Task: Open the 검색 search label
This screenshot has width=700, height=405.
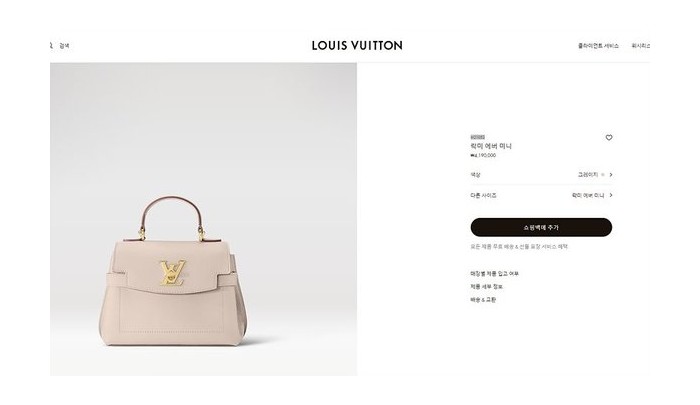Action: [64, 46]
